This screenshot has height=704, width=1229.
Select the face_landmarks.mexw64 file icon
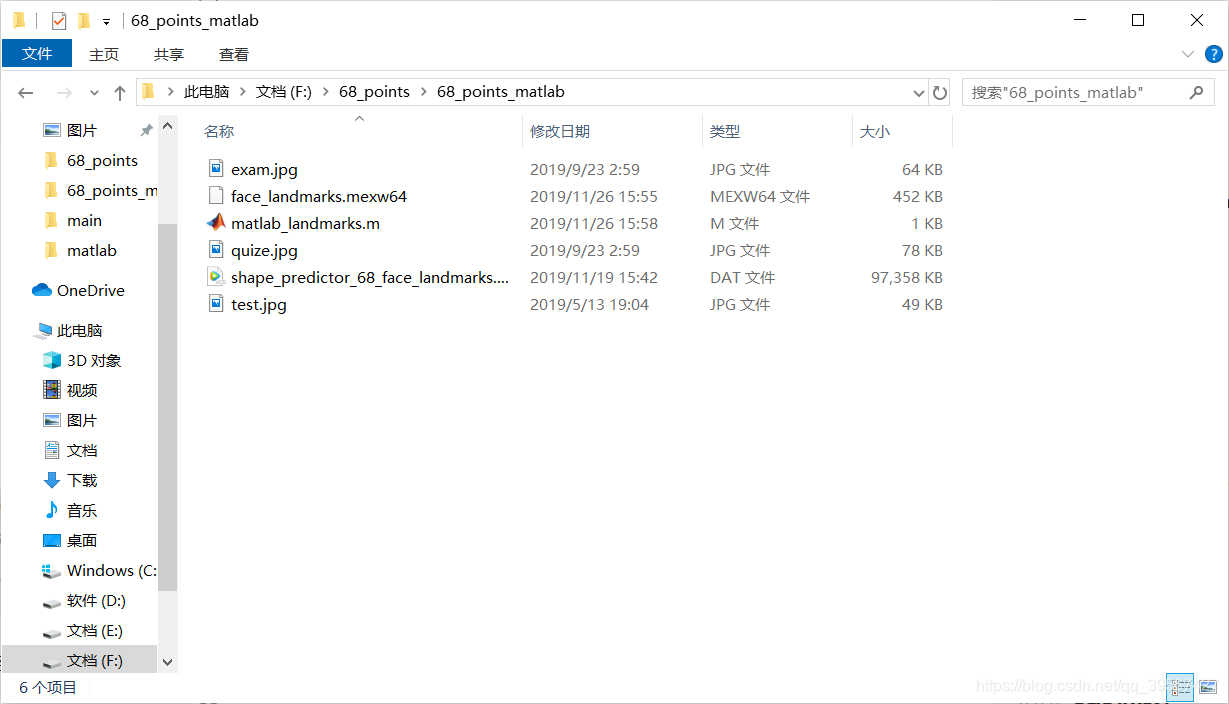[x=216, y=196]
